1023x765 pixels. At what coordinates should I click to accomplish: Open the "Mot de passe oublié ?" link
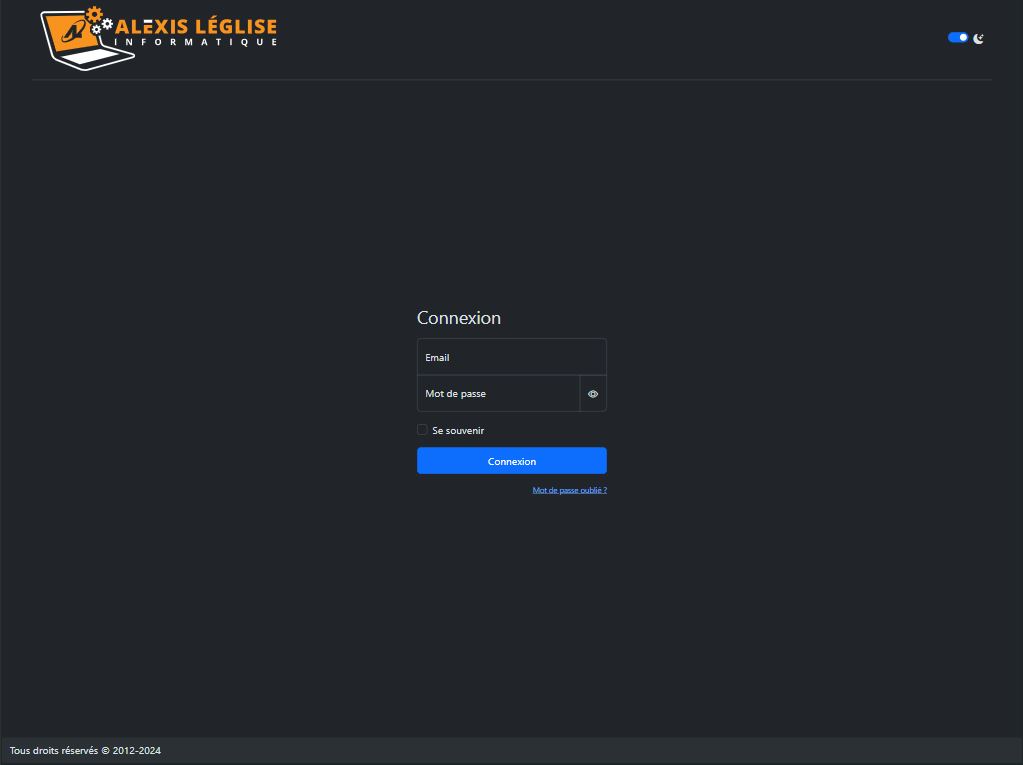click(x=569, y=490)
